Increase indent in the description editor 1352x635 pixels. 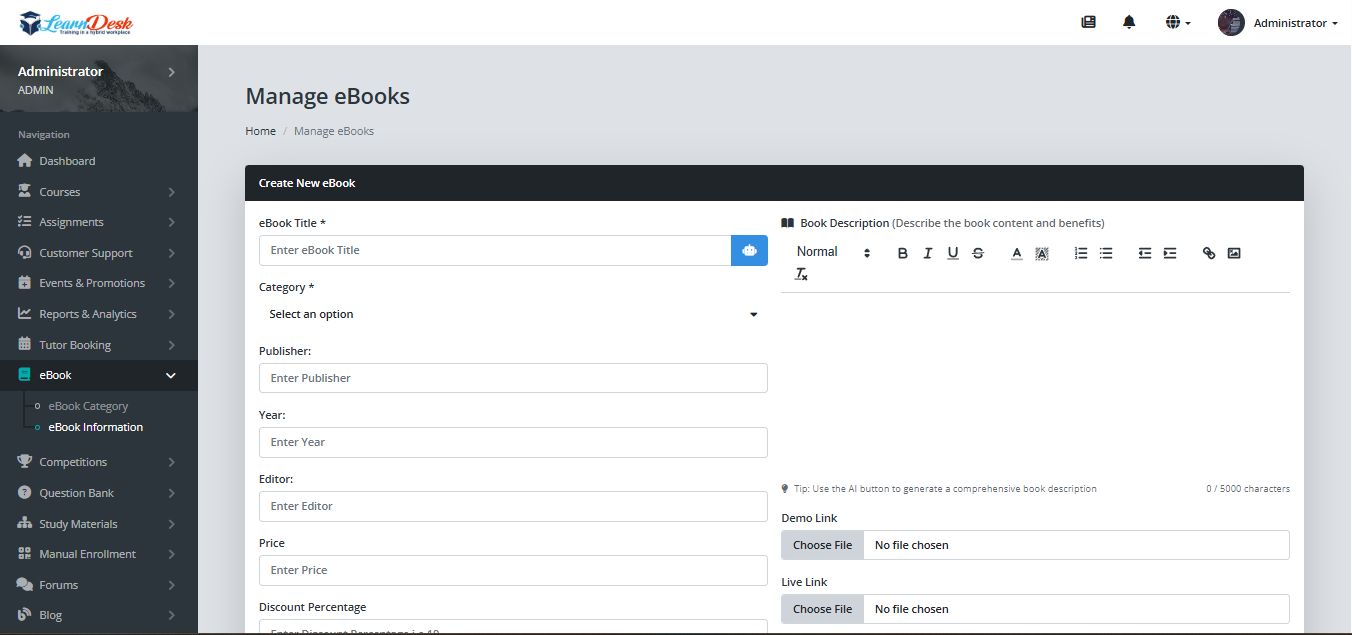(x=1170, y=253)
